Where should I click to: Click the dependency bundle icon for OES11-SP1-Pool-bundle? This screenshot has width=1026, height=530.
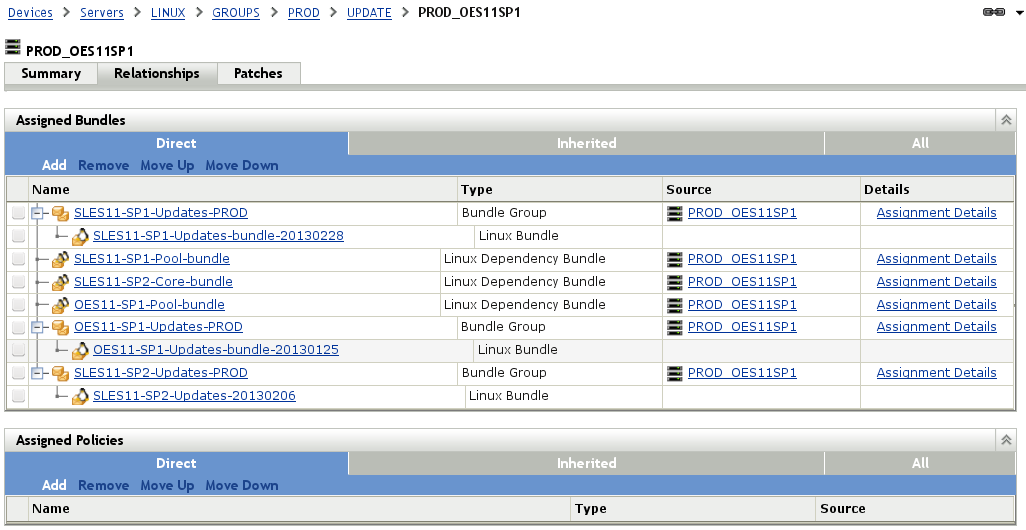(x=61, y=305)
